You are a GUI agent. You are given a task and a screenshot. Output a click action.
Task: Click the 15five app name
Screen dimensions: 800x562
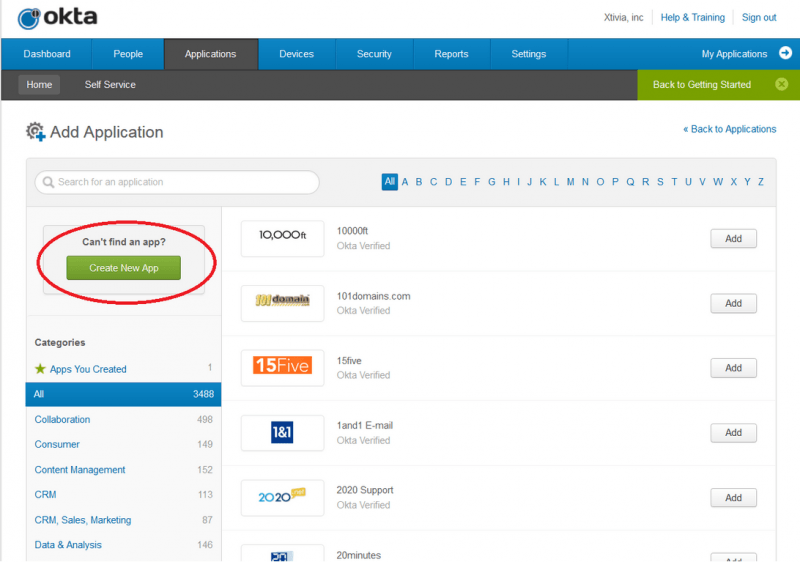click(x=349, y=361)
